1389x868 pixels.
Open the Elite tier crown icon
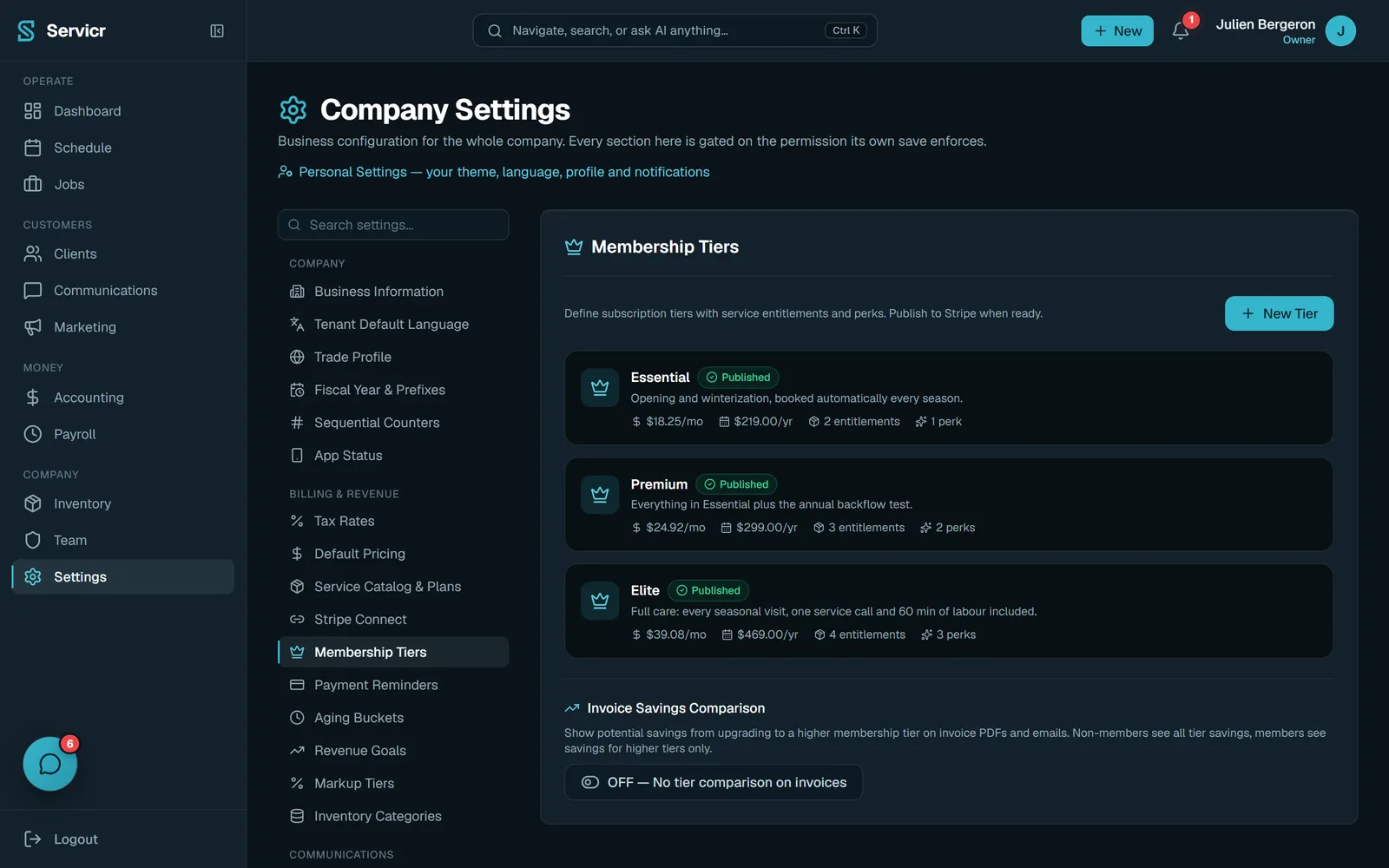click(x=600, y=601)
